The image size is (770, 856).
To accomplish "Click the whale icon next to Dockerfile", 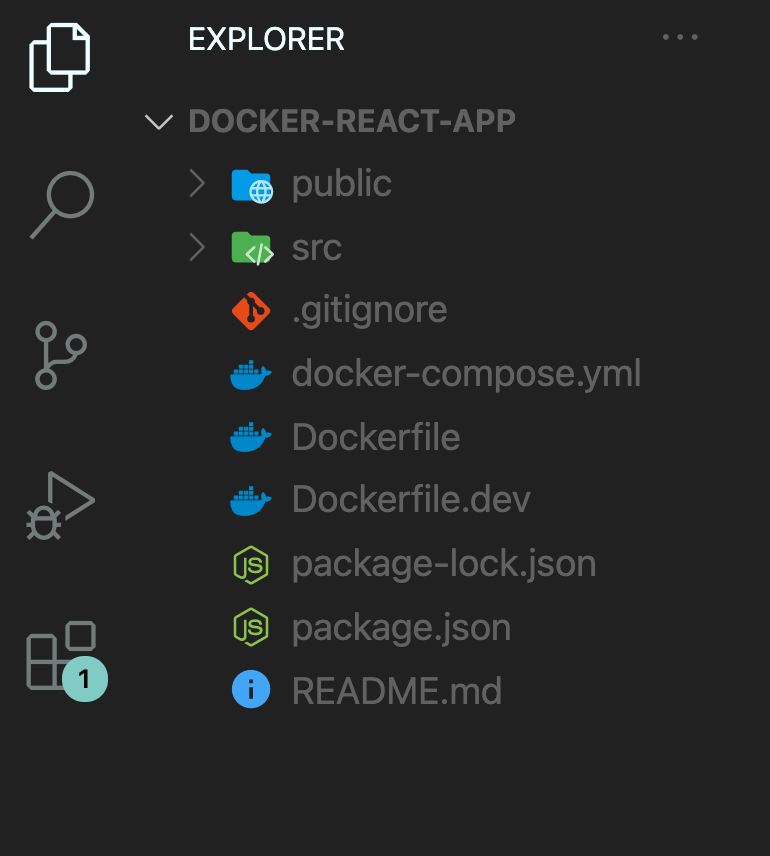I will coord(251,437).
